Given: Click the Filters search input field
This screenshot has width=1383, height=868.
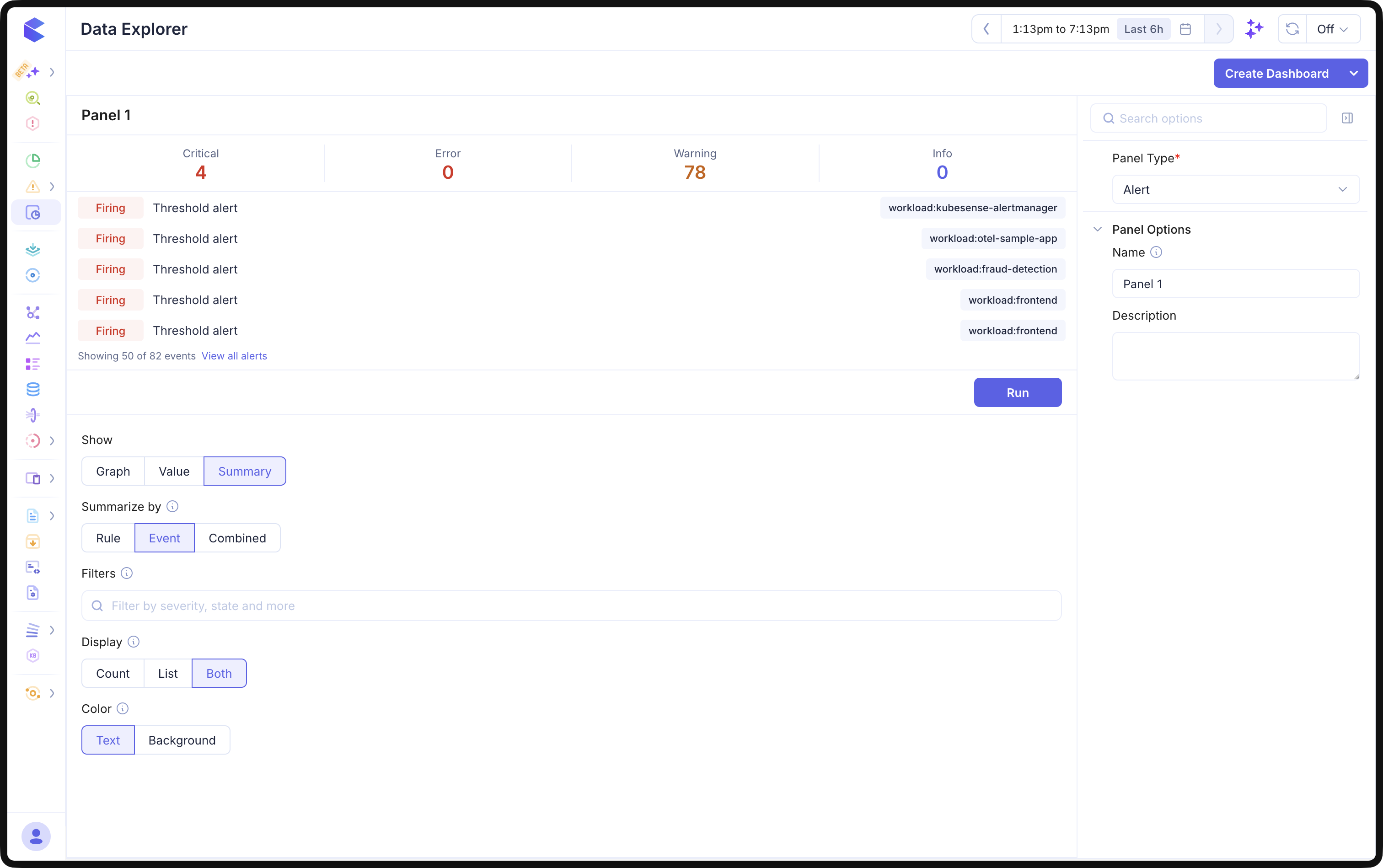Looking at the screenshot, I should pyautogui.click(x=571, y=605).
